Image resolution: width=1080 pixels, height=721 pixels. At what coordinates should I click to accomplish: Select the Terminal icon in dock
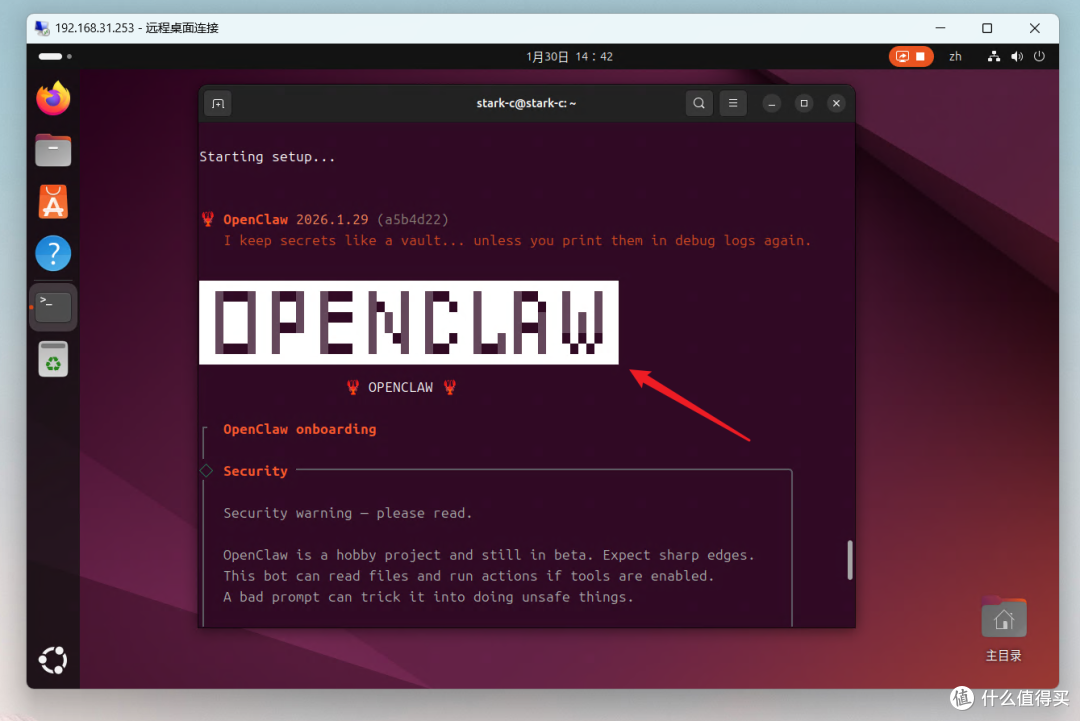[53, 306]
